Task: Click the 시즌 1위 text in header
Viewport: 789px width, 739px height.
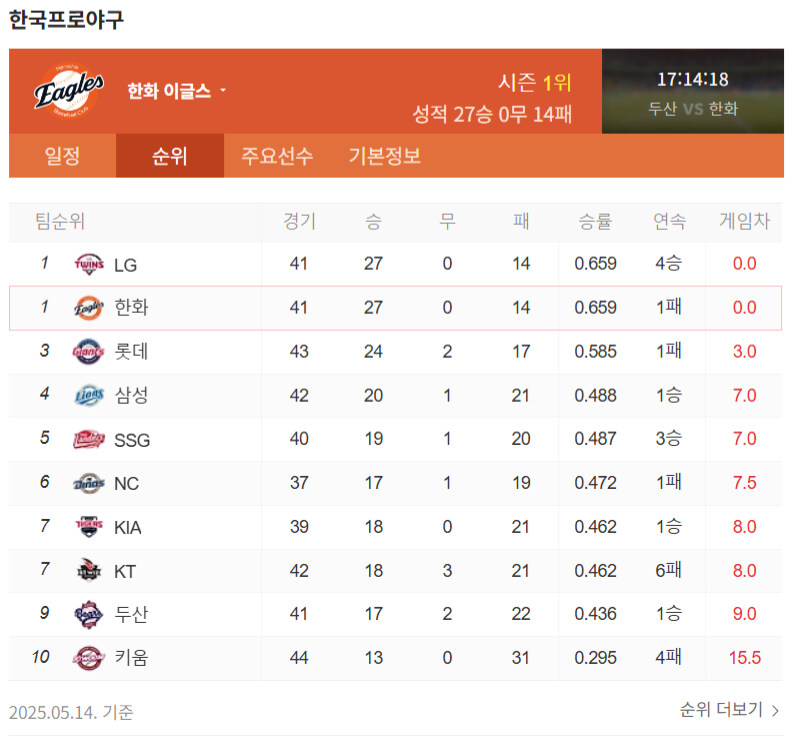Action: (x=535, y=83)
